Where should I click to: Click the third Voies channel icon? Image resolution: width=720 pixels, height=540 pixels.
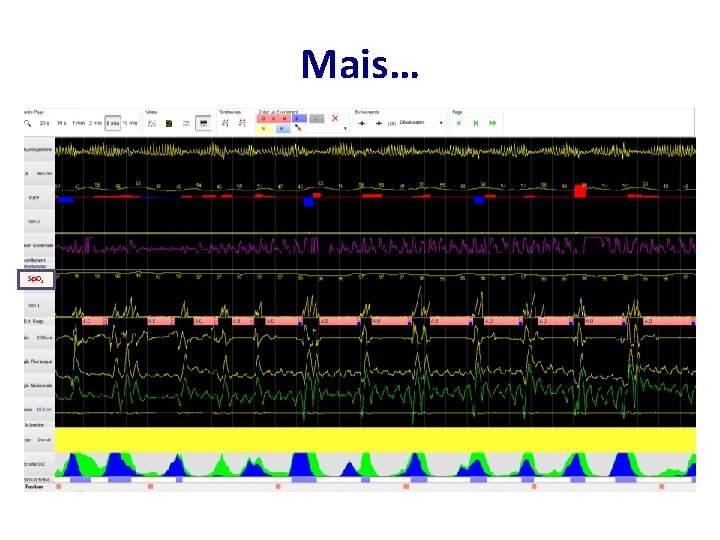(186, 123)
